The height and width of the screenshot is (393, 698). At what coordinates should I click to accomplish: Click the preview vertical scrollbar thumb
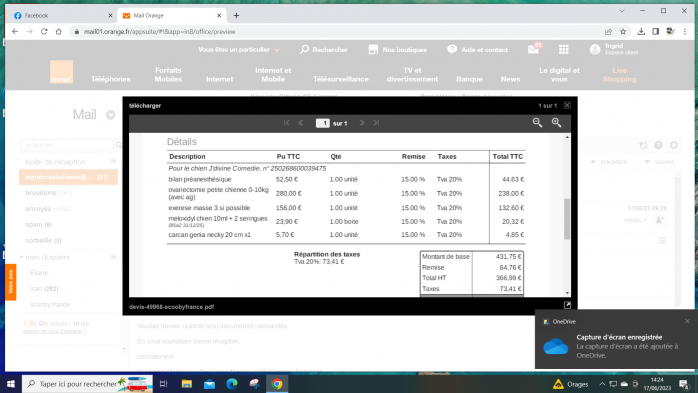tap(567, 219)
